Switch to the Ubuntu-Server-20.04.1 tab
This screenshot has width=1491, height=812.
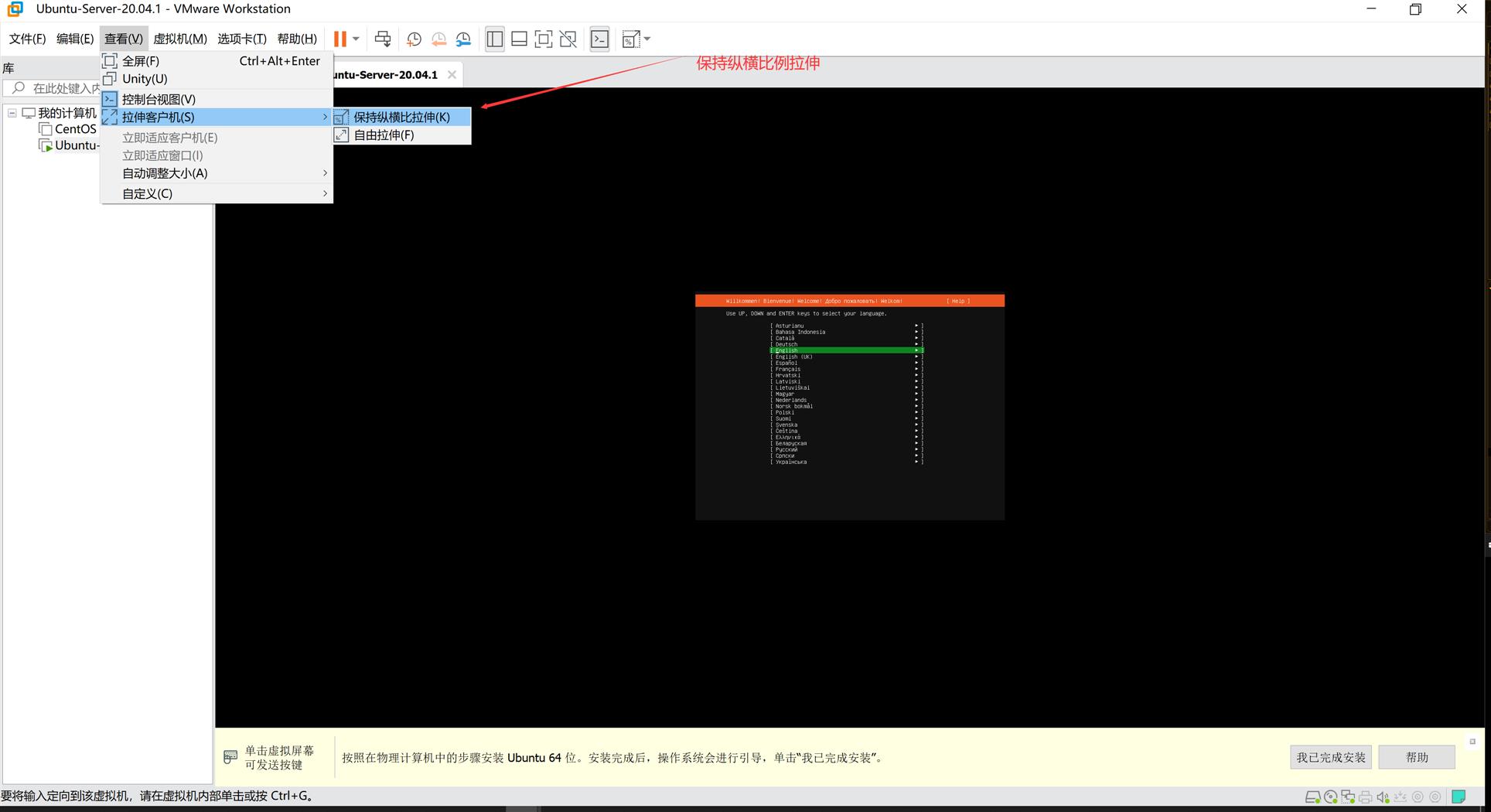click(x=385, y=74)
